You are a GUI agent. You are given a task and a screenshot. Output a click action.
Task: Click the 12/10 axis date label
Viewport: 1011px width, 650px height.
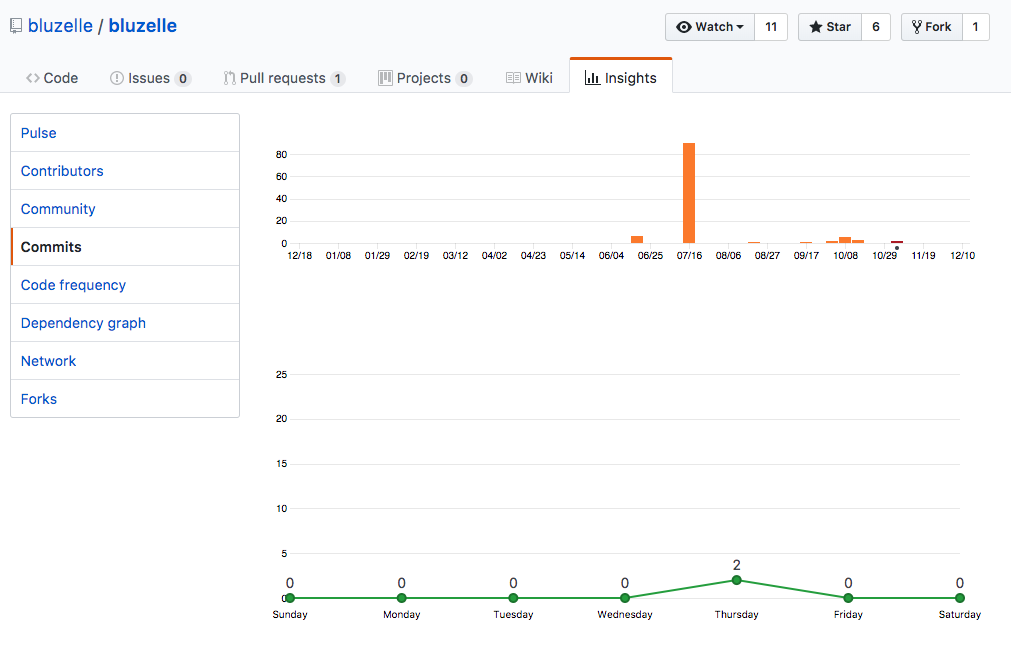click(x=962, y=255)
